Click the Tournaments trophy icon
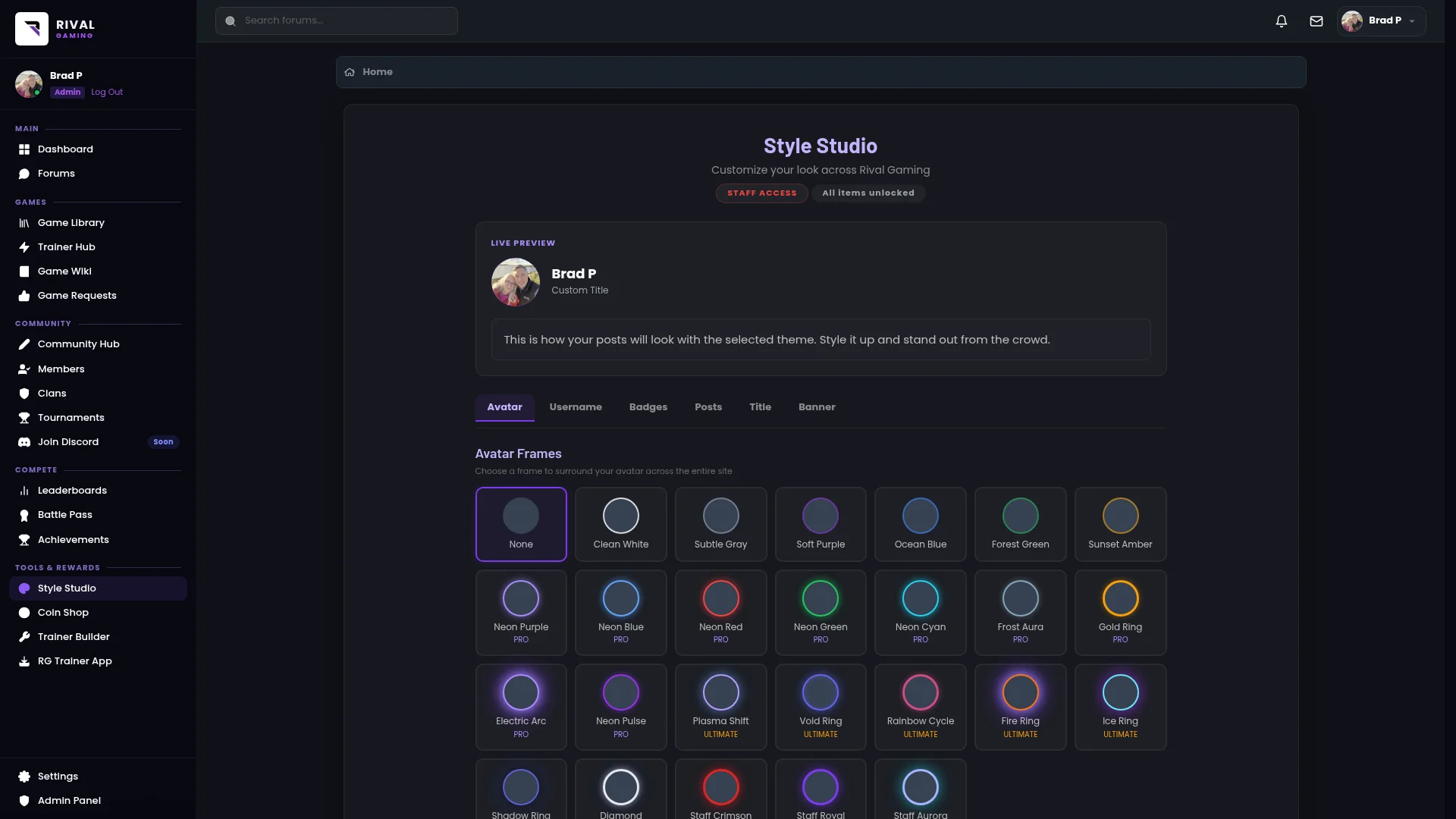Image resolution: width=1456 pixels, height=819 pixels. (x=24, y=418)
